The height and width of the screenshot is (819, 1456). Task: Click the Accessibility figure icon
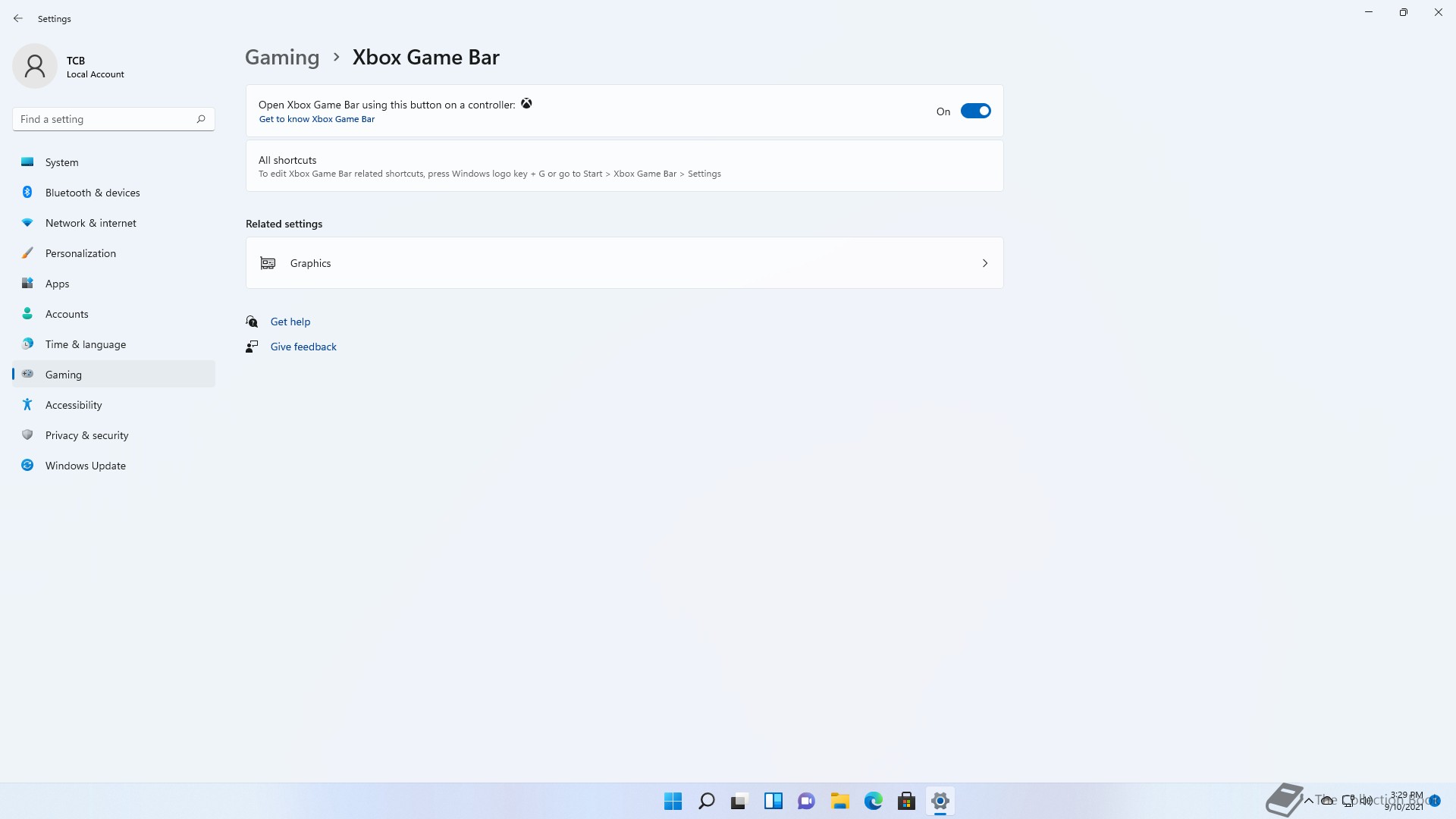point(27,404)
